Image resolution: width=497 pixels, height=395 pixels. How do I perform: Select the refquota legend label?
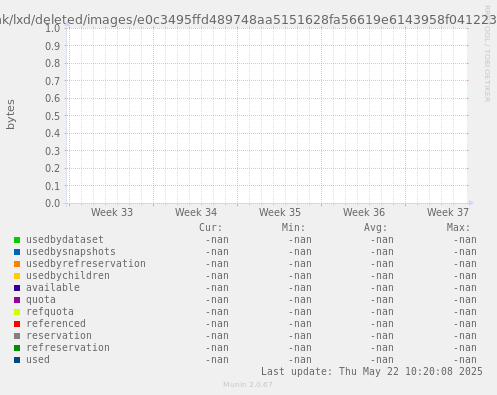[50, 312]
